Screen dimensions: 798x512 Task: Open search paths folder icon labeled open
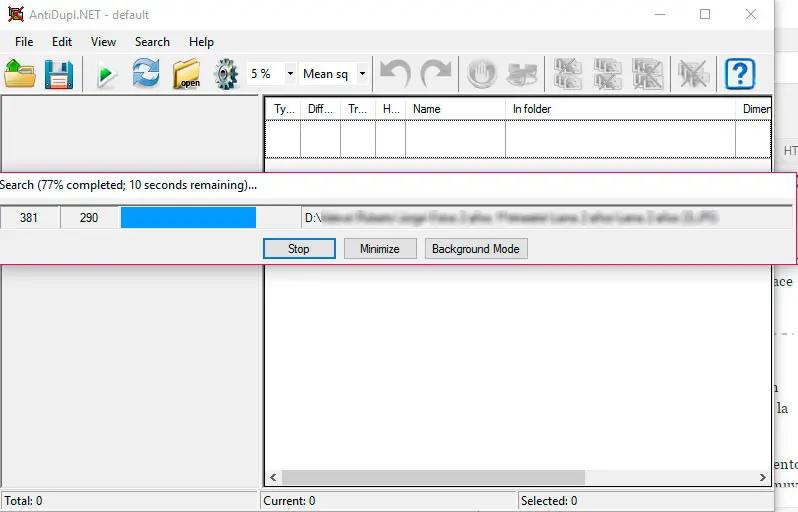pos(186,74)
